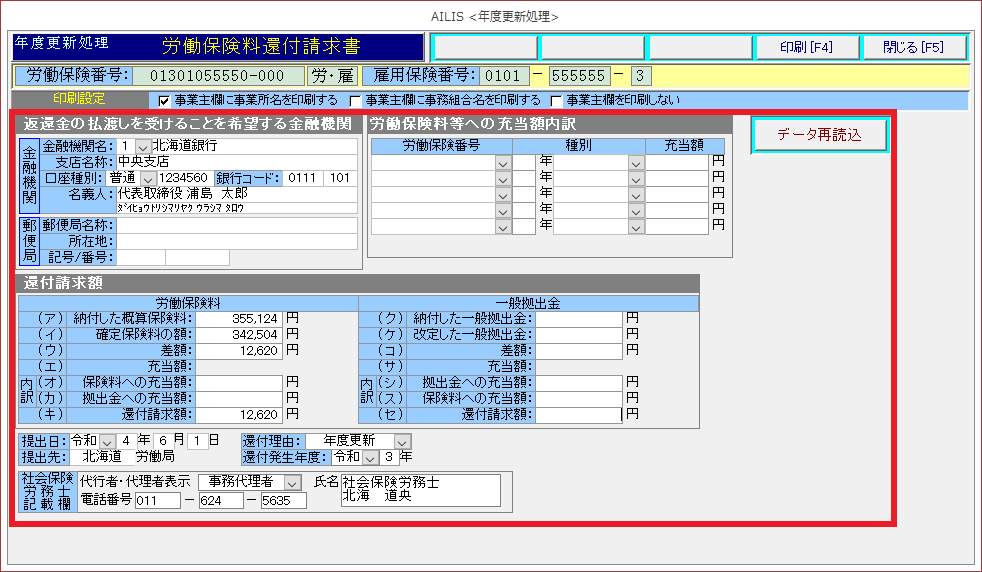Enable 事業主欄に事務組合名を印刷する checkbox

click(x=356, y=101)
